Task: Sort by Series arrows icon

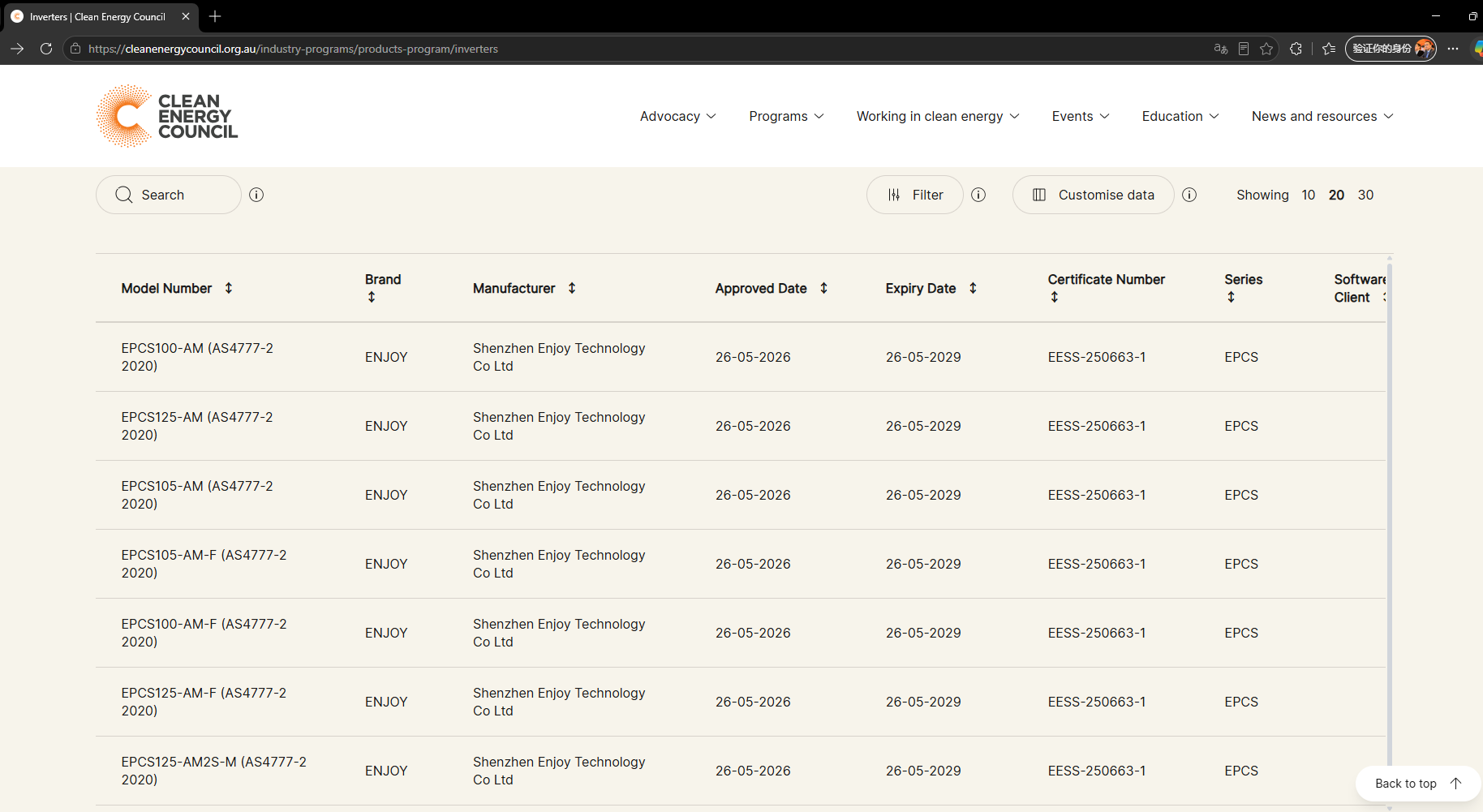Action: (x=1232, y=297)
